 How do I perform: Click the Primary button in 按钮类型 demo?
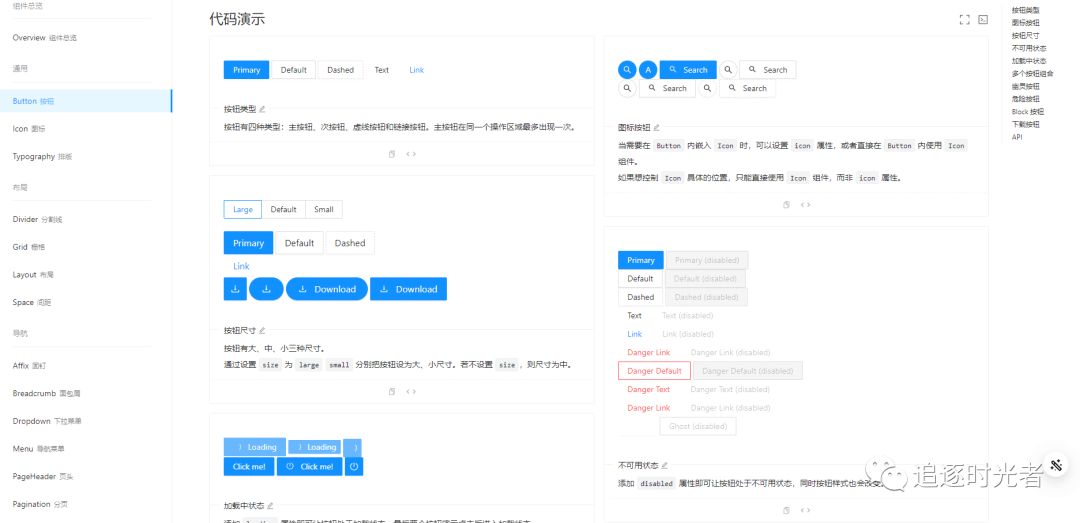[247, 70]
